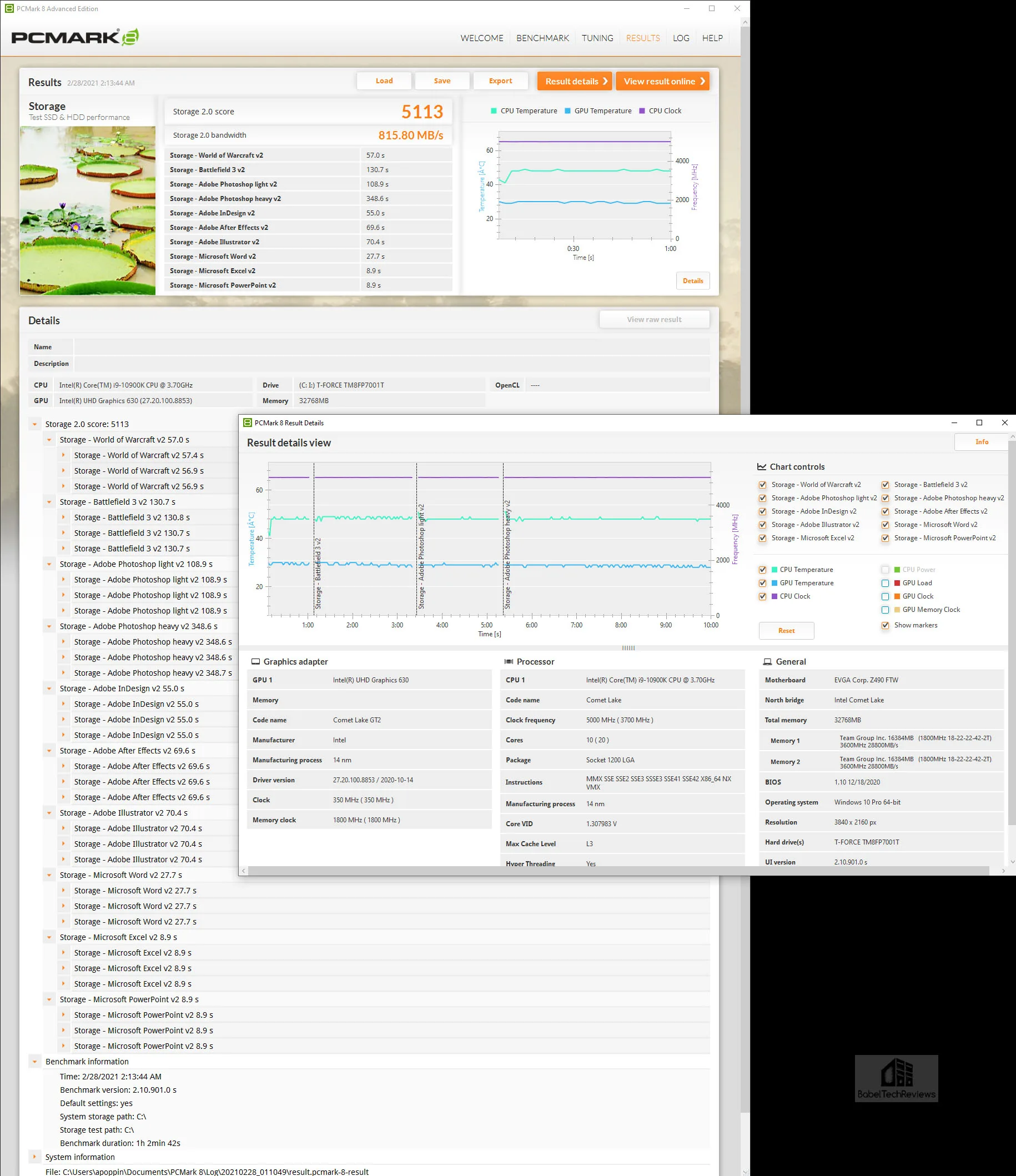
Task: Toggle Storage - World of Warcraft v2 checkbox
Action: 763,485
